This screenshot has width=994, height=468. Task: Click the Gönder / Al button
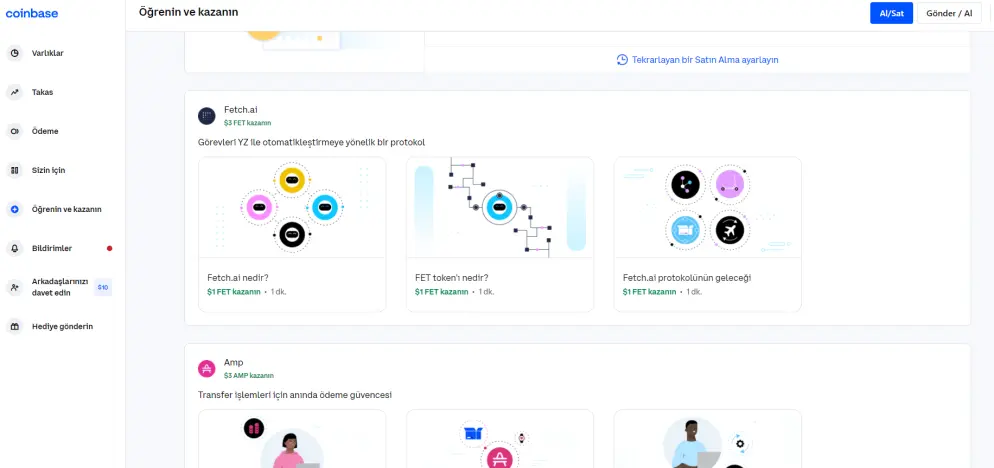pos(949,13)
